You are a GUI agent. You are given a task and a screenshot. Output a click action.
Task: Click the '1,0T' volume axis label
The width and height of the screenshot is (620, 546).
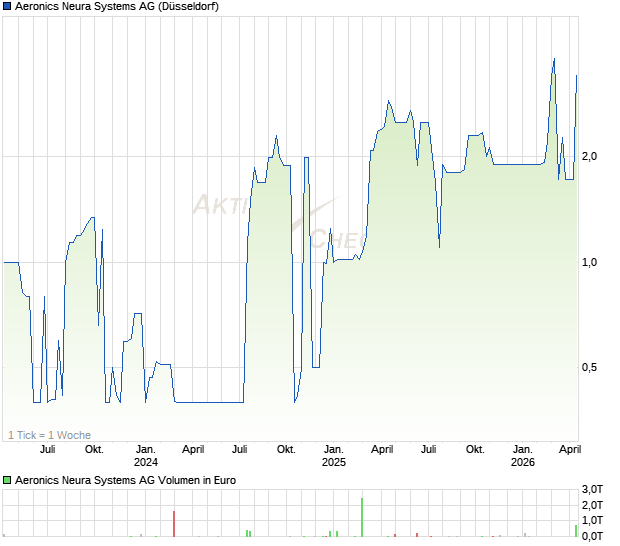592,520
